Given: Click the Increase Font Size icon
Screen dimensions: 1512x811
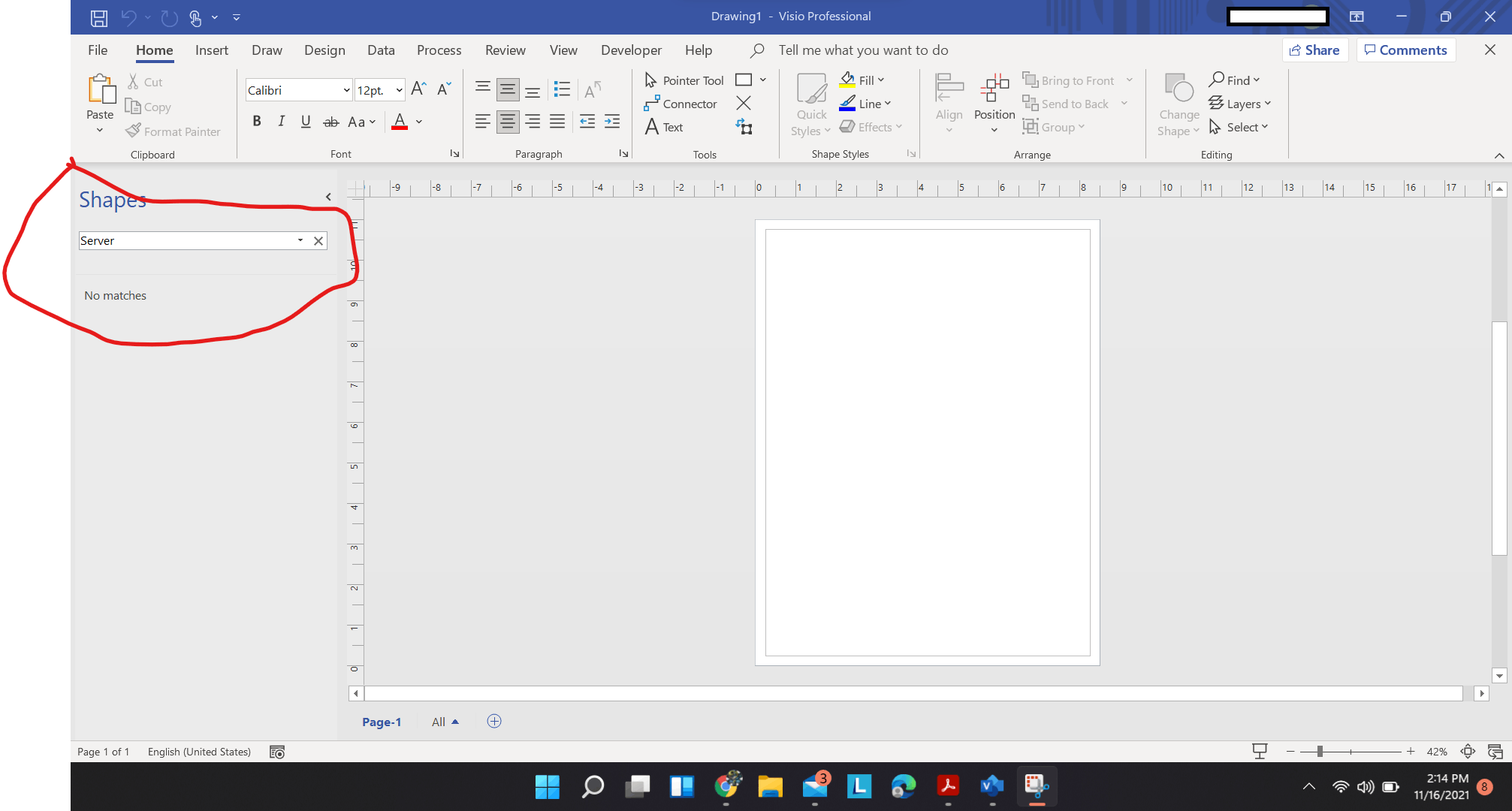Looking at the screenshot, I should click(419, 89).
